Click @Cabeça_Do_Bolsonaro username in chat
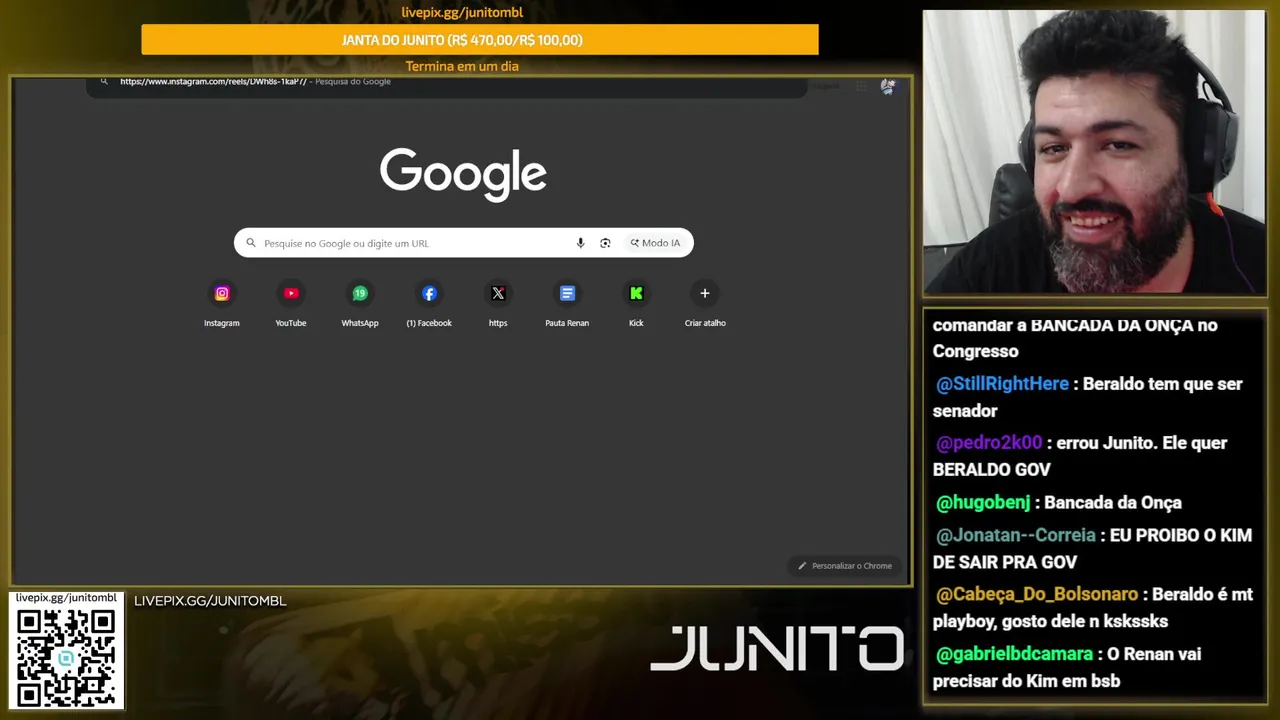Screen dimensions: 1280x720 [x=1037, y=595]
